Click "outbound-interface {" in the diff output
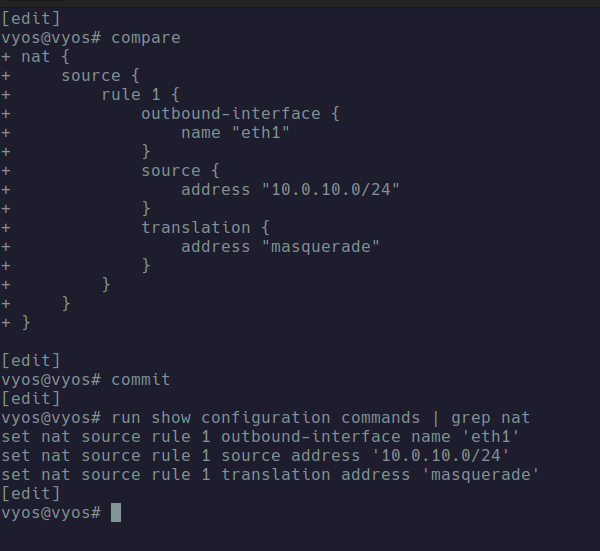The width and height of the screenshot is (600, 551). (x=240, y=114)
